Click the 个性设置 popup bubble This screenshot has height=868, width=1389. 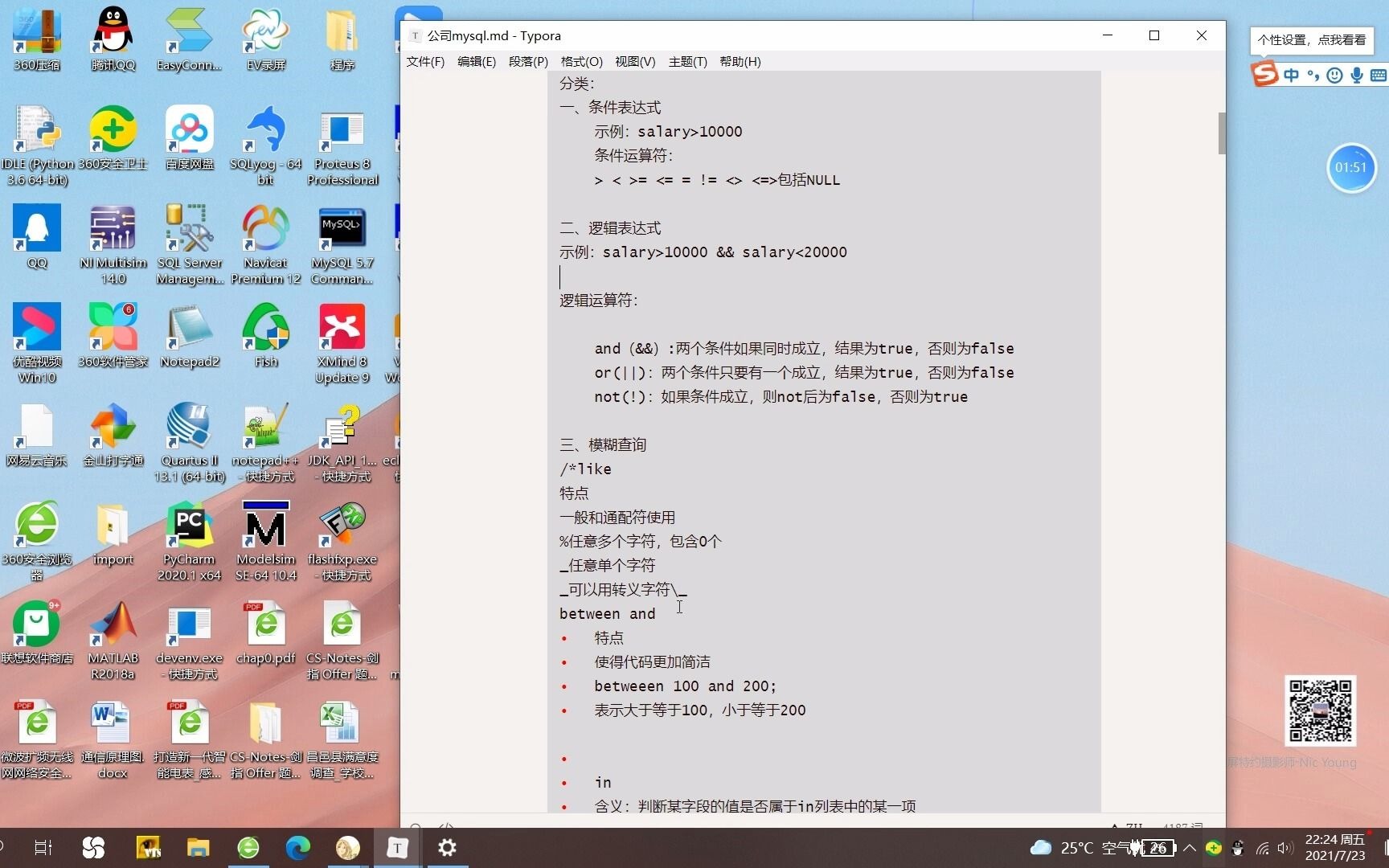point(1311,39)
